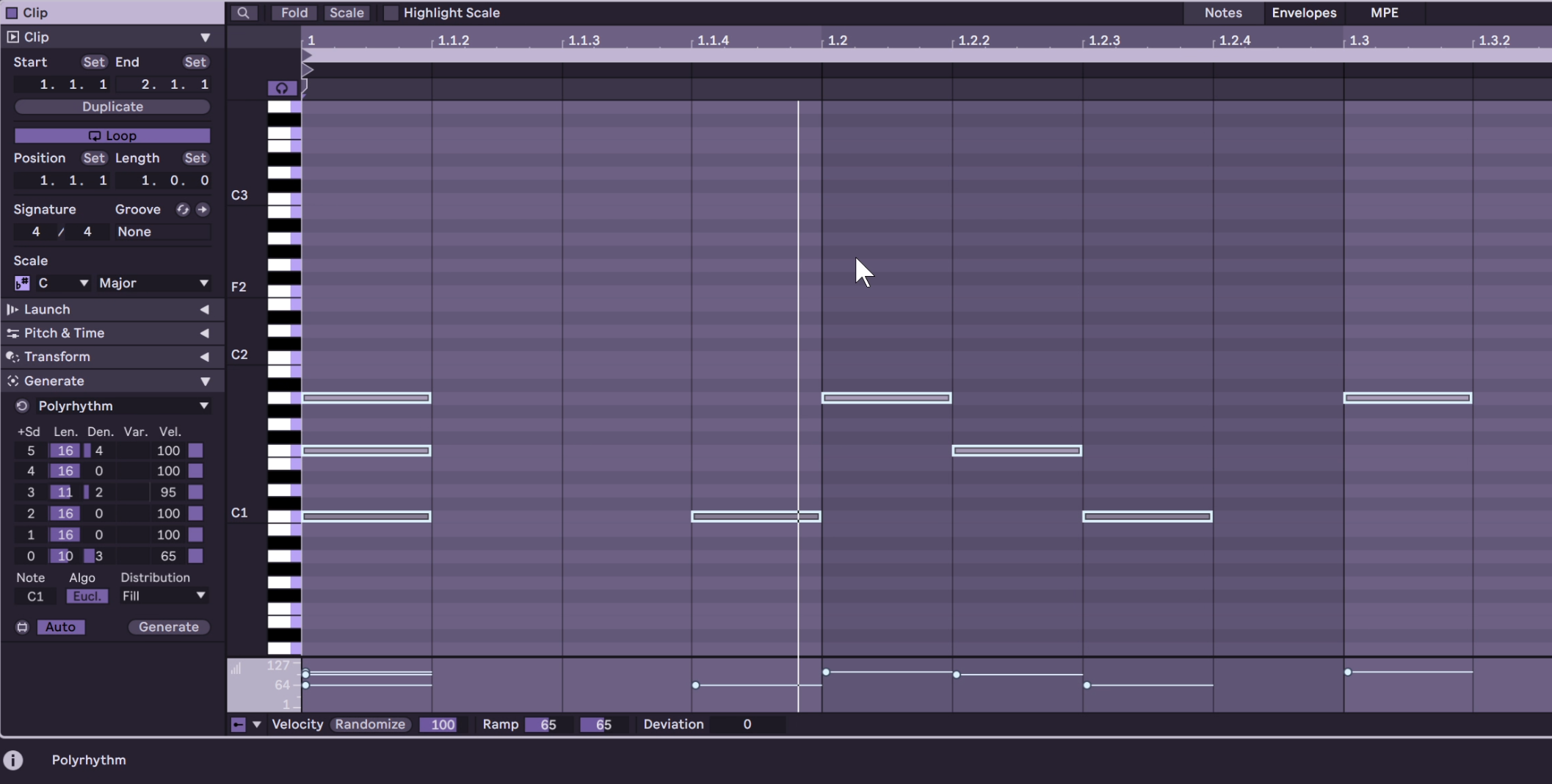Click the reset icon beside Polyrhythm
The height and width of the screenshot is (784, 1552).
point(22,406)
